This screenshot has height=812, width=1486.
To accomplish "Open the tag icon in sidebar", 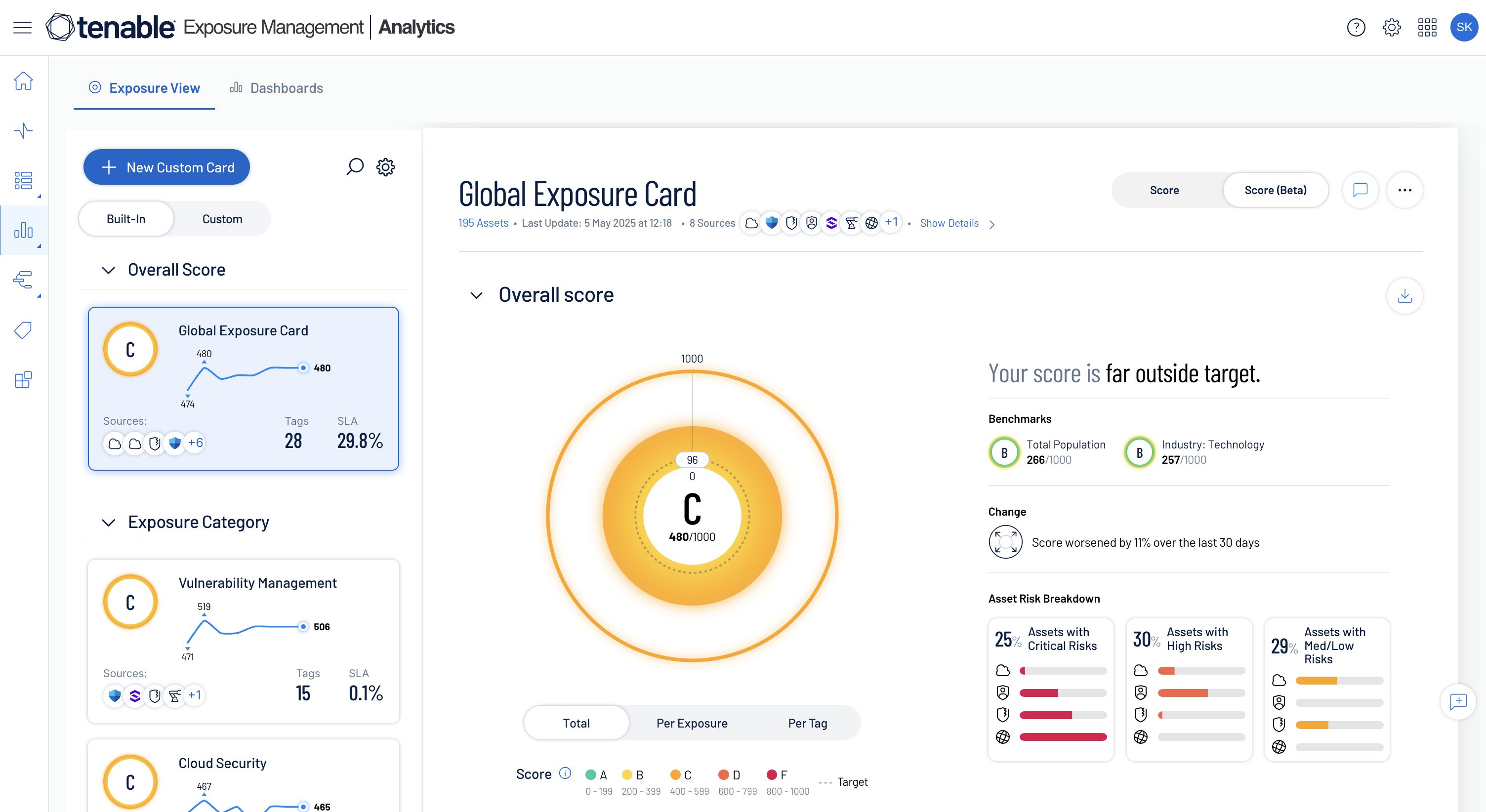I will [x=23, y=330].
